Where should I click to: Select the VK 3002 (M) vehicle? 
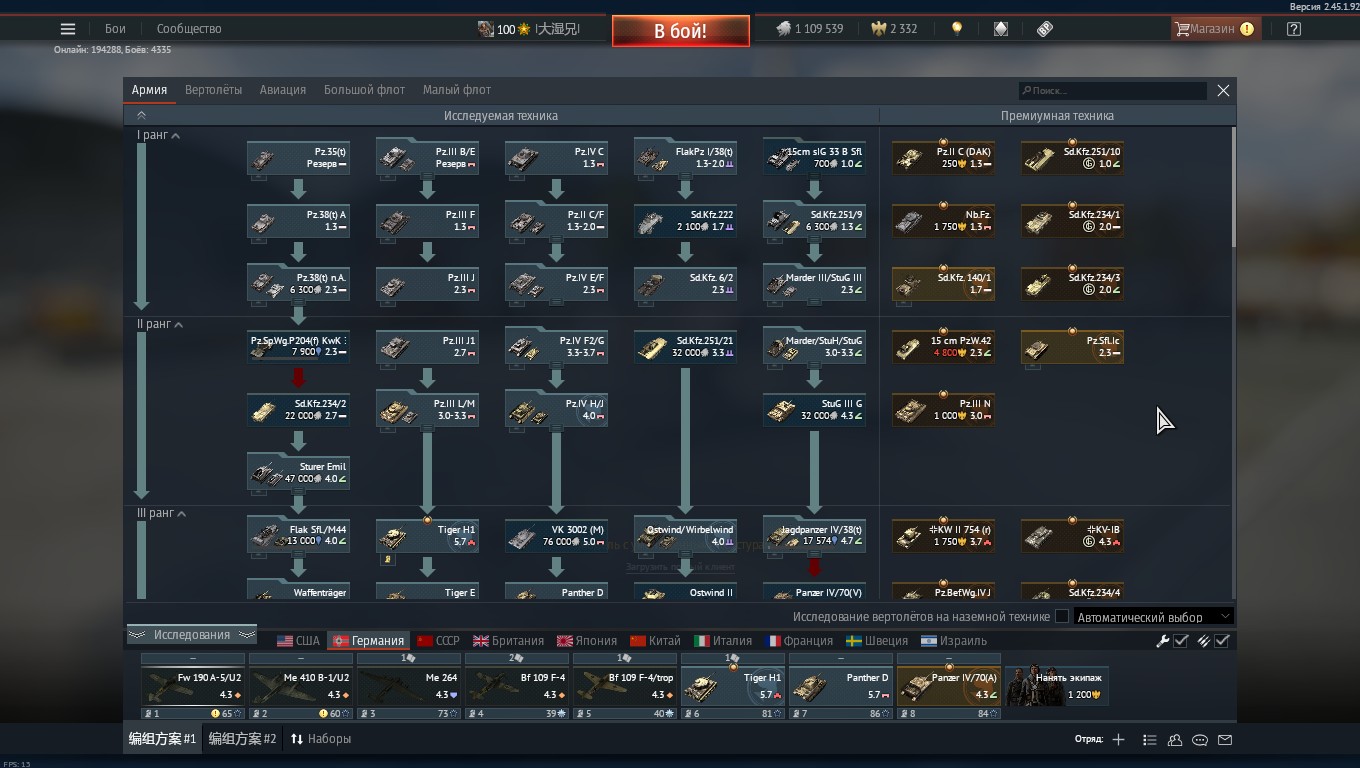(556, 536)
